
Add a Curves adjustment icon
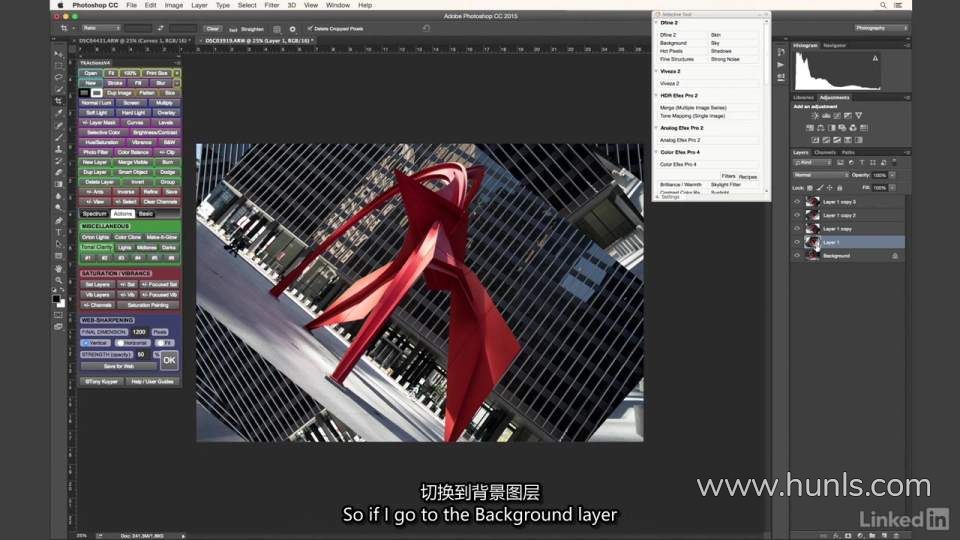pyautogui.click(x=837, y=116)
